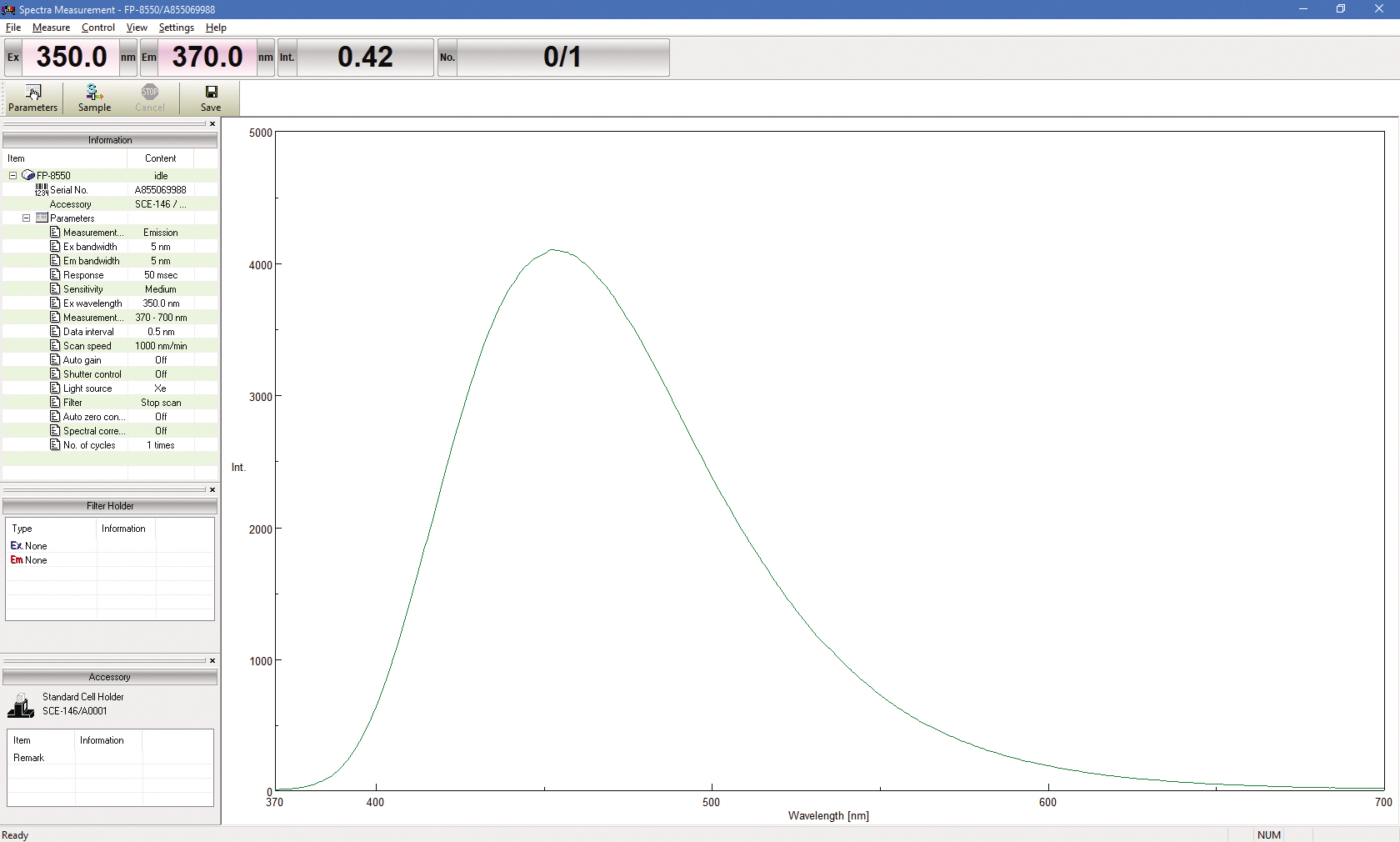Open the Control menu
The image size is (1400, 842).
pos(98,28)
